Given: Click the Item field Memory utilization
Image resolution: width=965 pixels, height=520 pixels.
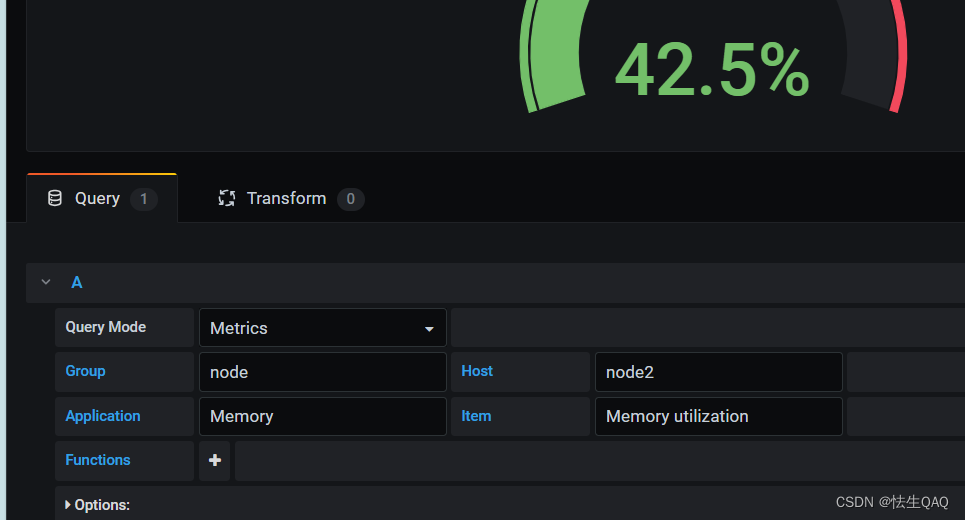Looking at the screenshot, I should click(718, 417).
